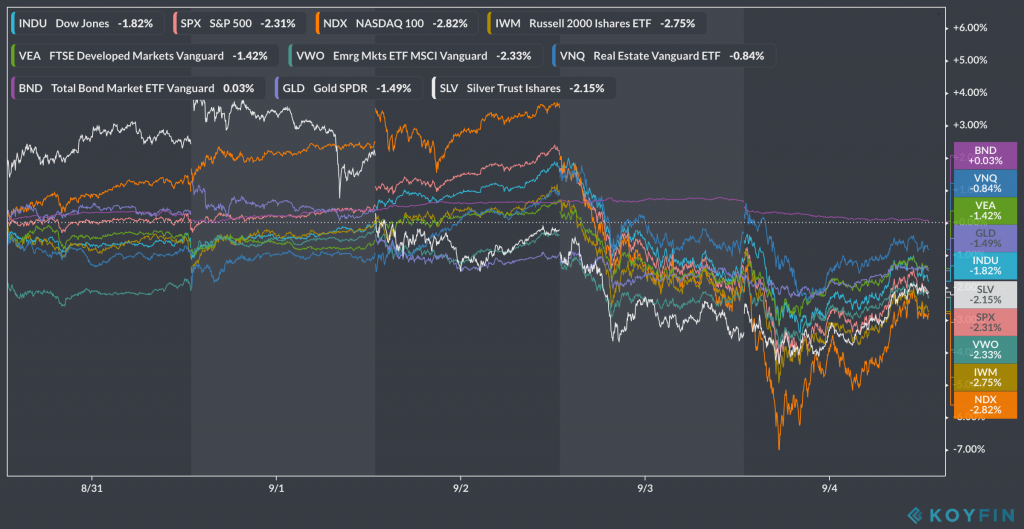Click the blue VNQ -0.84% axis tag
The width and height of the screenshot is (1024, 529).
coord(985,182)
